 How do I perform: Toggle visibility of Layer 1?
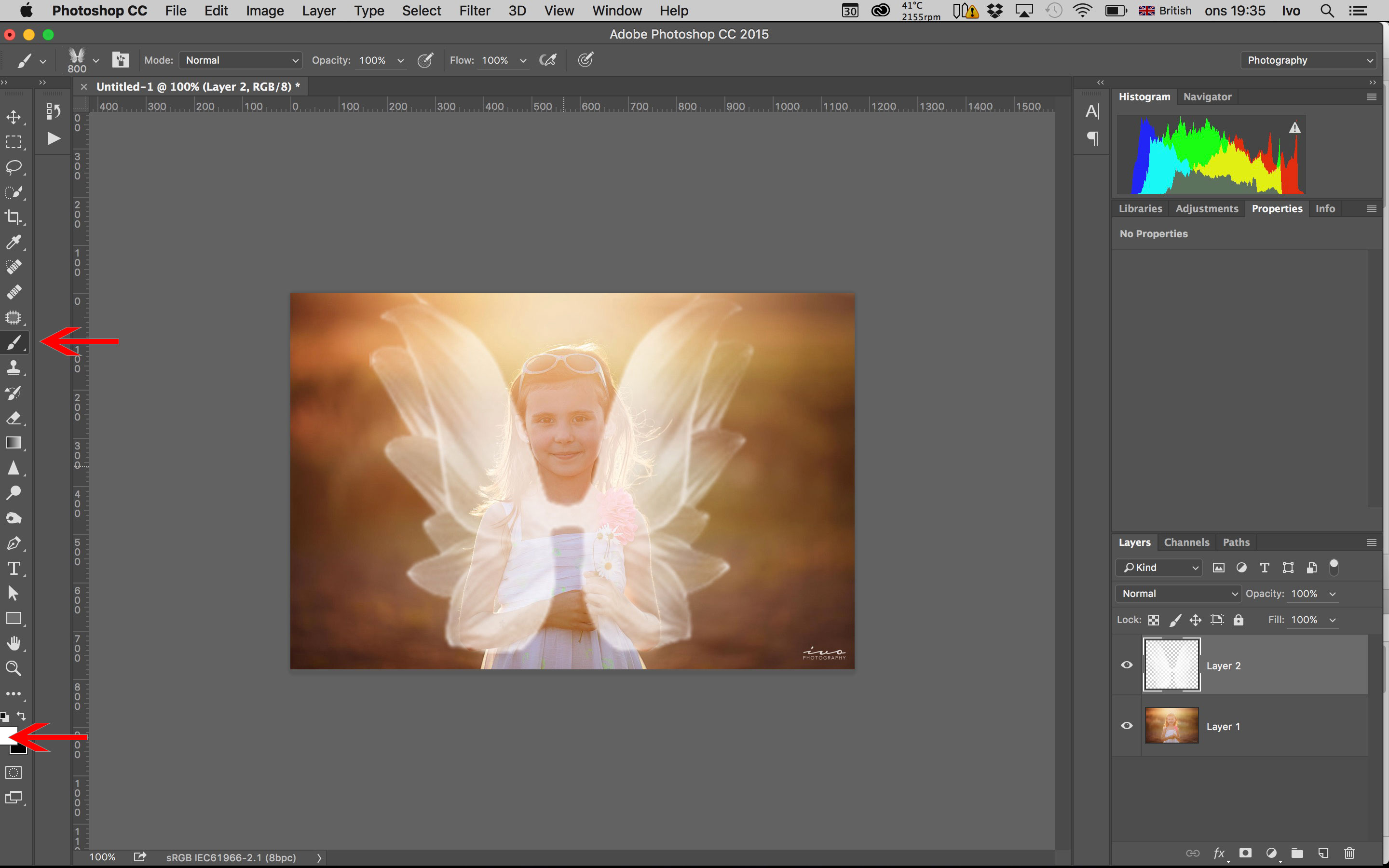pos(1127,725)
